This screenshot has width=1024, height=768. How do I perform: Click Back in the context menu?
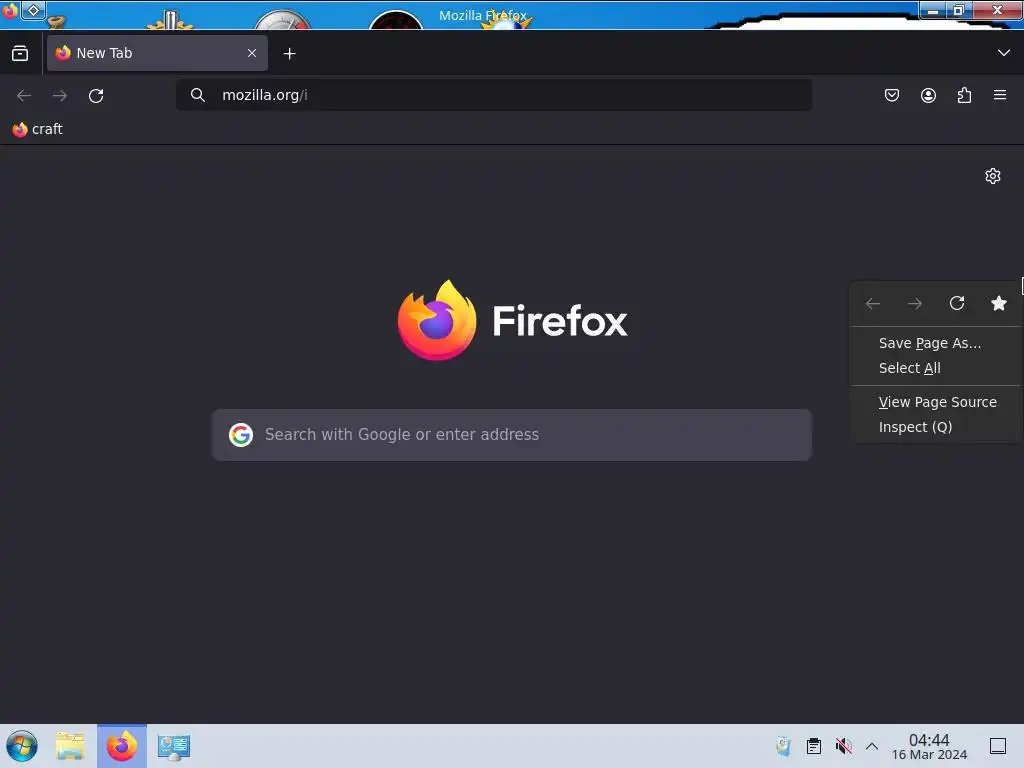click(873, 304)
